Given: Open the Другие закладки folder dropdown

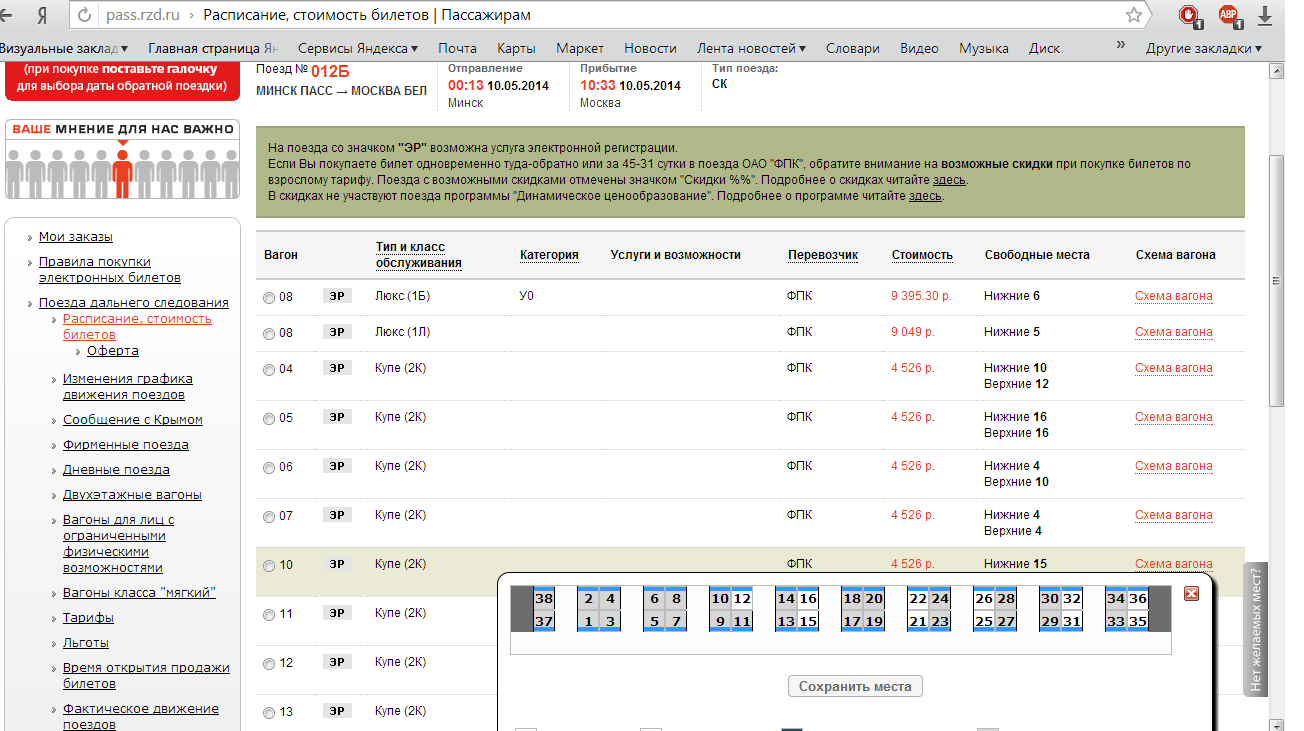Looking at the screenshot, I should tap(1203, 48).
